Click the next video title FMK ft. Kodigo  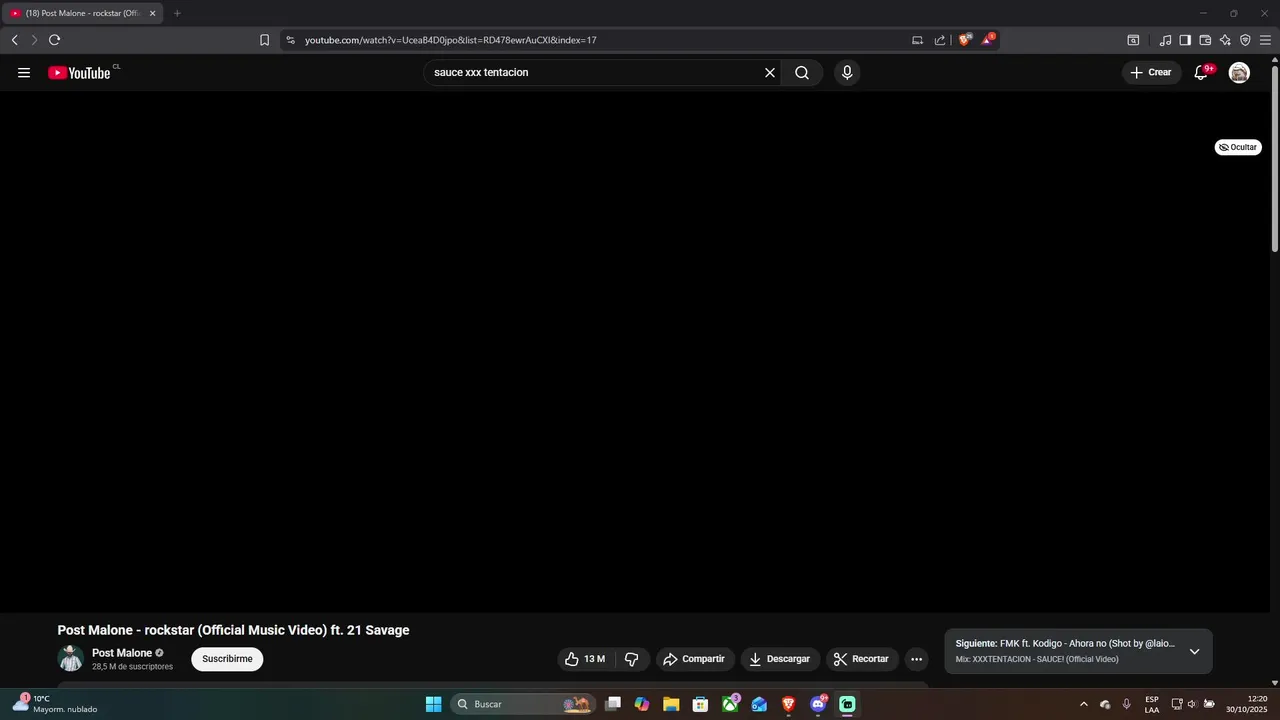(1087, 644)
